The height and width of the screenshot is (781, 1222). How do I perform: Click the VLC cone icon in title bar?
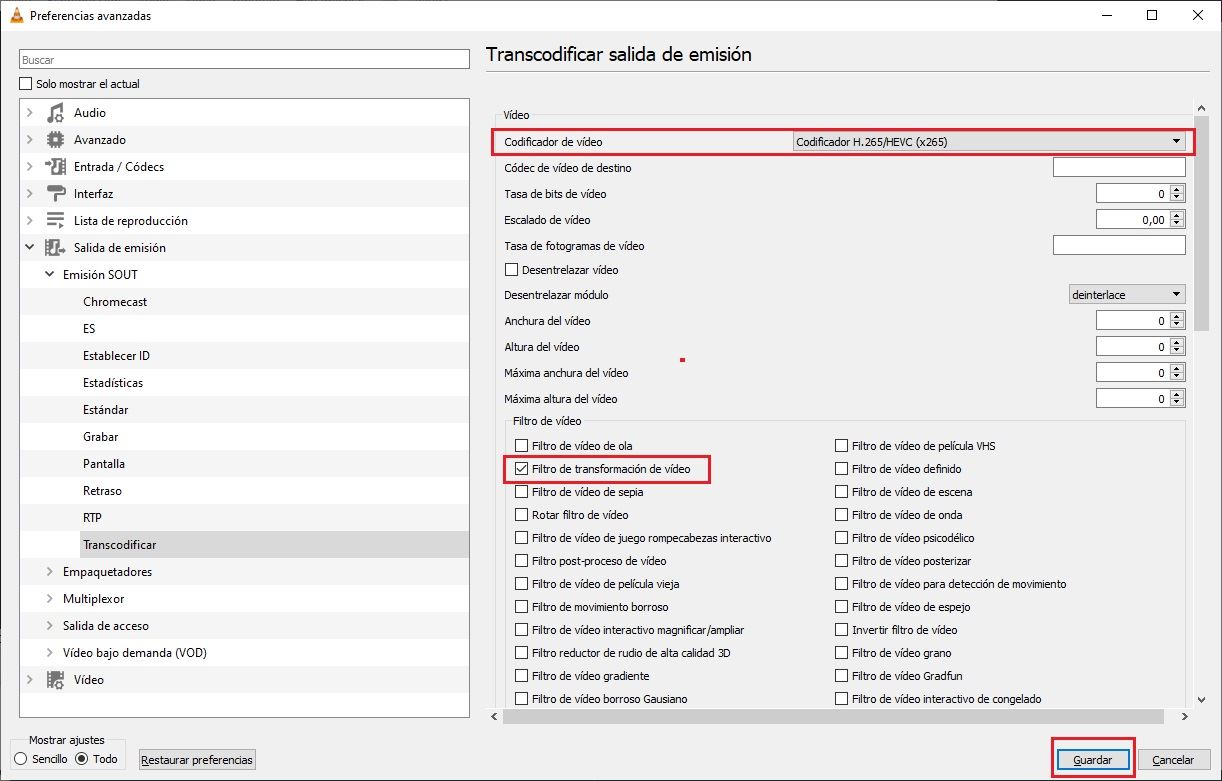tap(15, 15)
